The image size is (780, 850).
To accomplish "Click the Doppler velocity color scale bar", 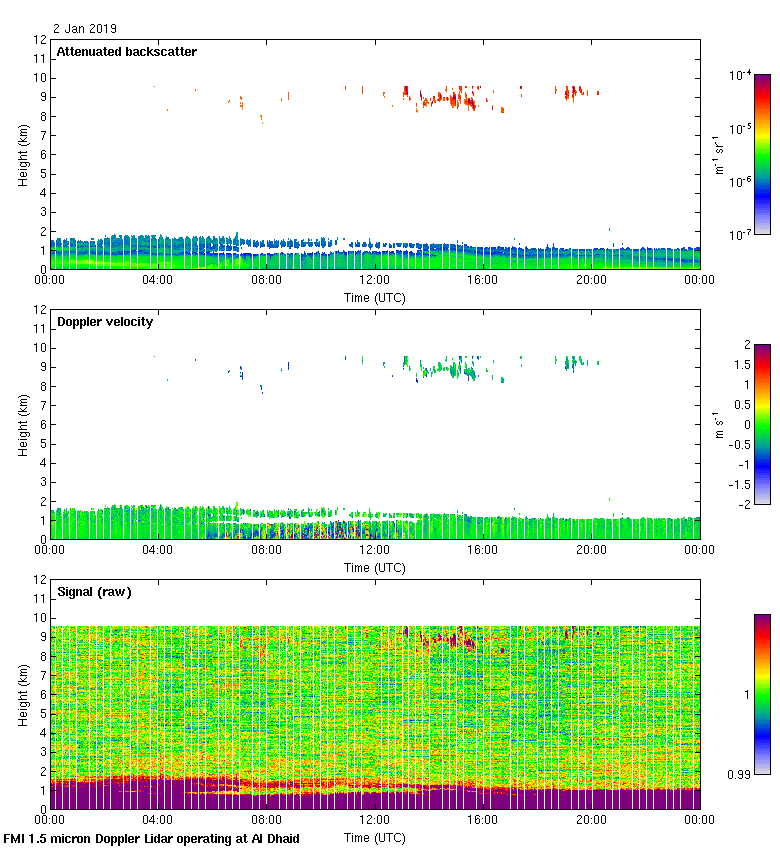I will 762,424.
